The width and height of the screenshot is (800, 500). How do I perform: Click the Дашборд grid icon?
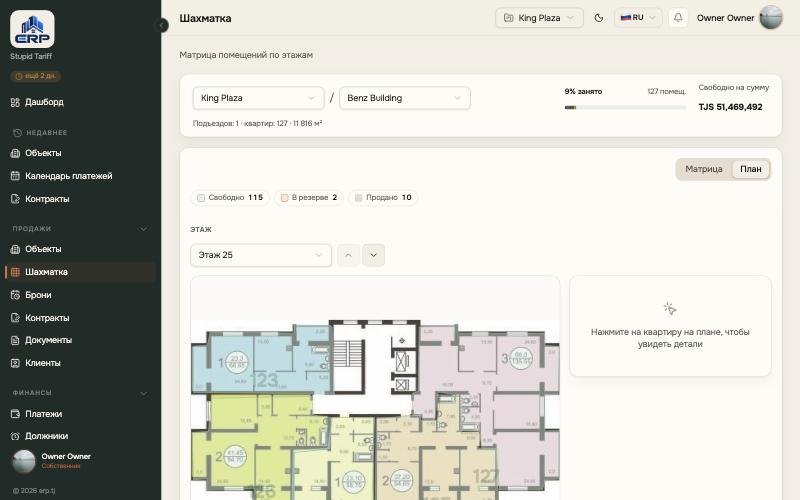point(15,102)
